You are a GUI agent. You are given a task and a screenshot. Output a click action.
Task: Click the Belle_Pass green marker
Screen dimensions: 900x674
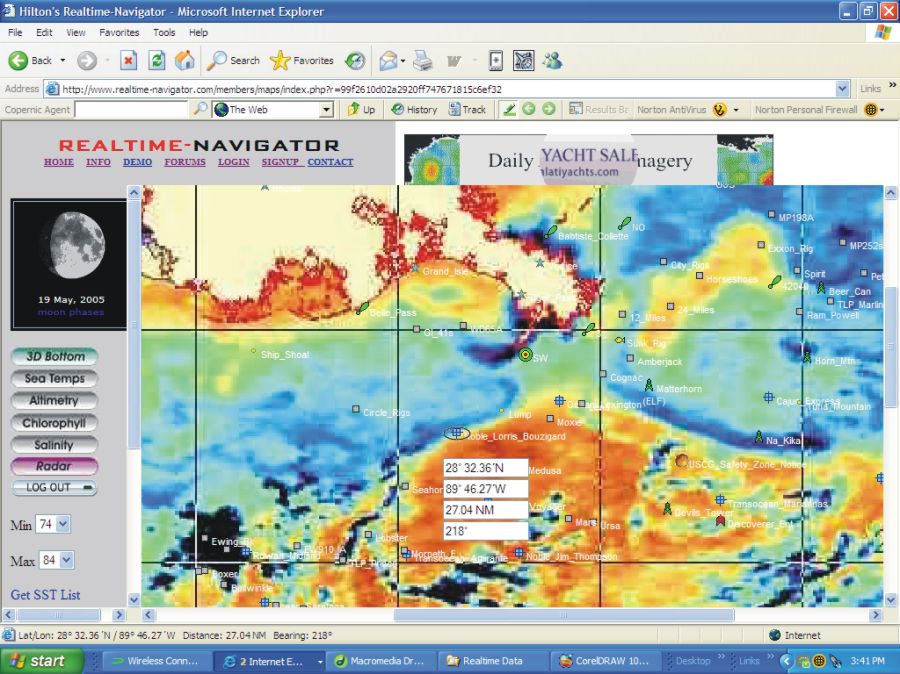point(362,308)
